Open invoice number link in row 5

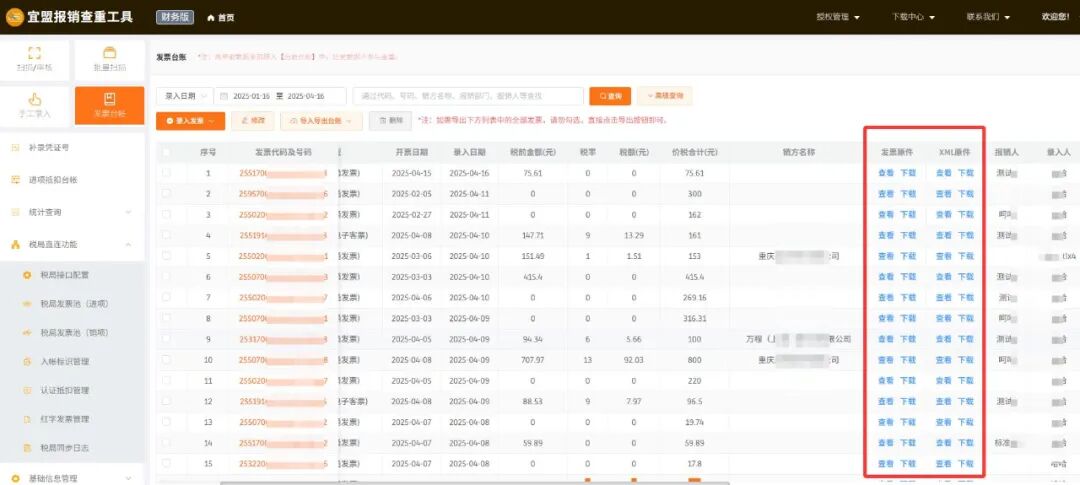click(283, 256)
